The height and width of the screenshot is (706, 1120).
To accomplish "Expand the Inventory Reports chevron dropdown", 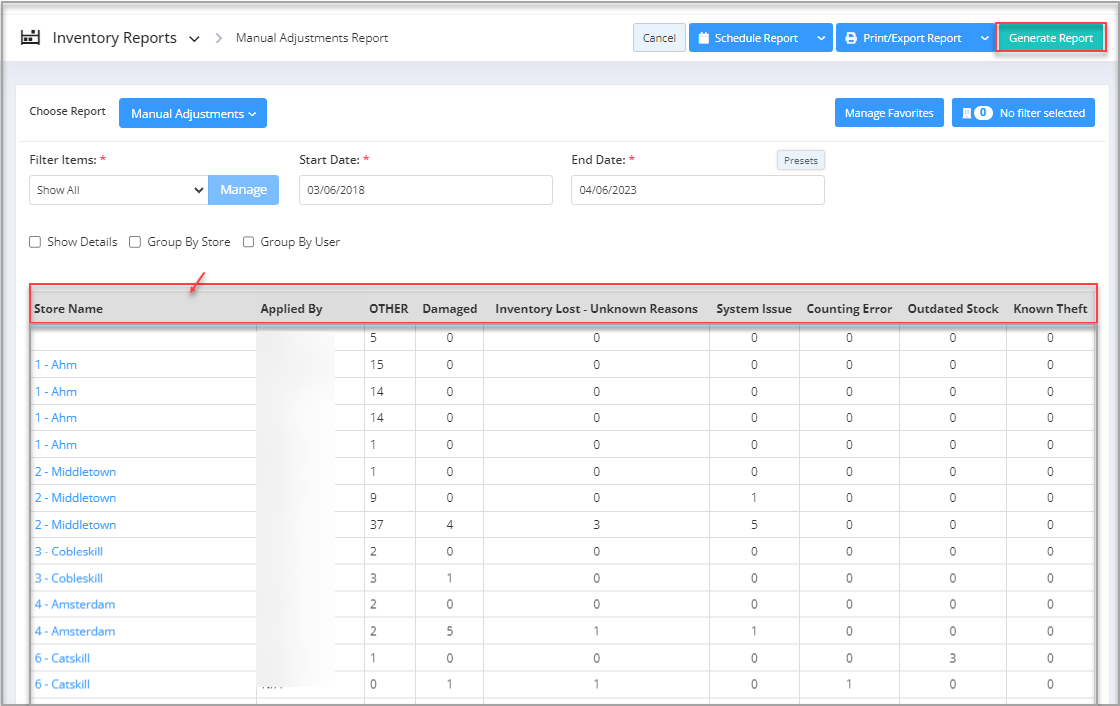I will pyautogui.click(x=194, y=39).
